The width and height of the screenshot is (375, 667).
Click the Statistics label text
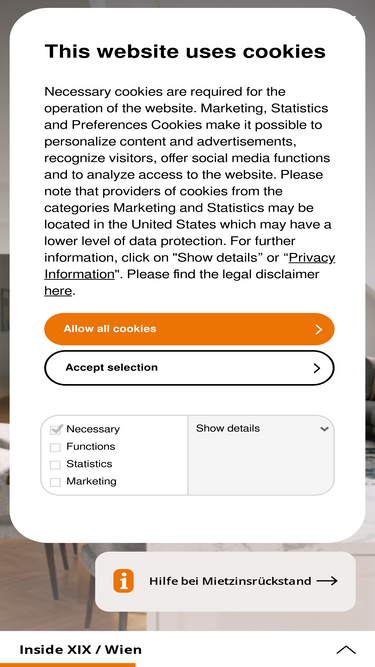tap(89, 464)
